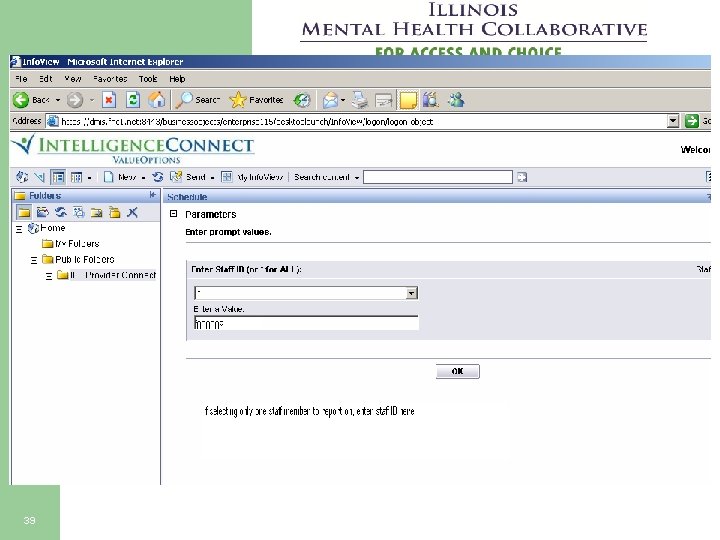Click the move folder icon in Folders toolbar
Screen dimensions: 720x540
click(96, 212)
